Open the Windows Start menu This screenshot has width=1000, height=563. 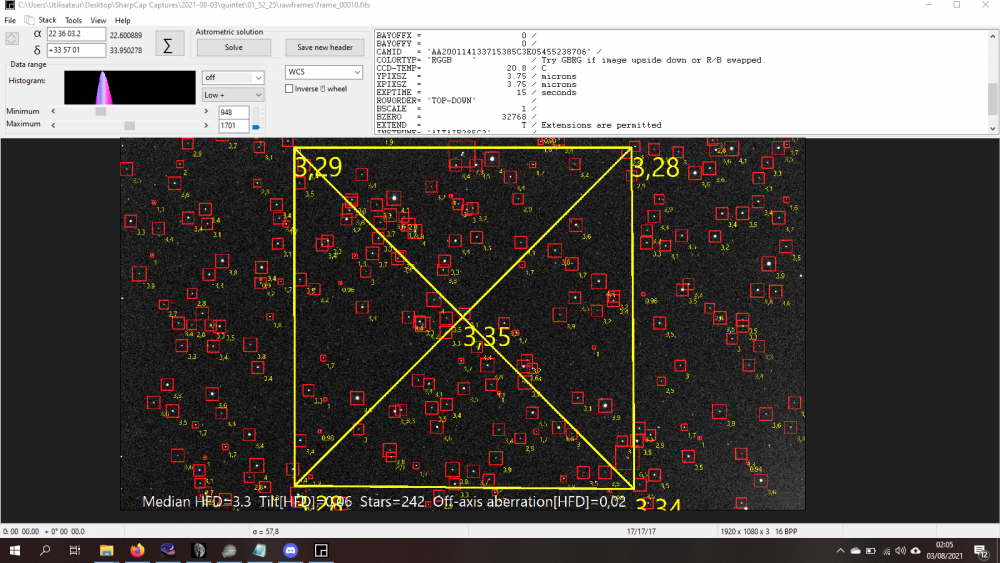click(14, 550)
